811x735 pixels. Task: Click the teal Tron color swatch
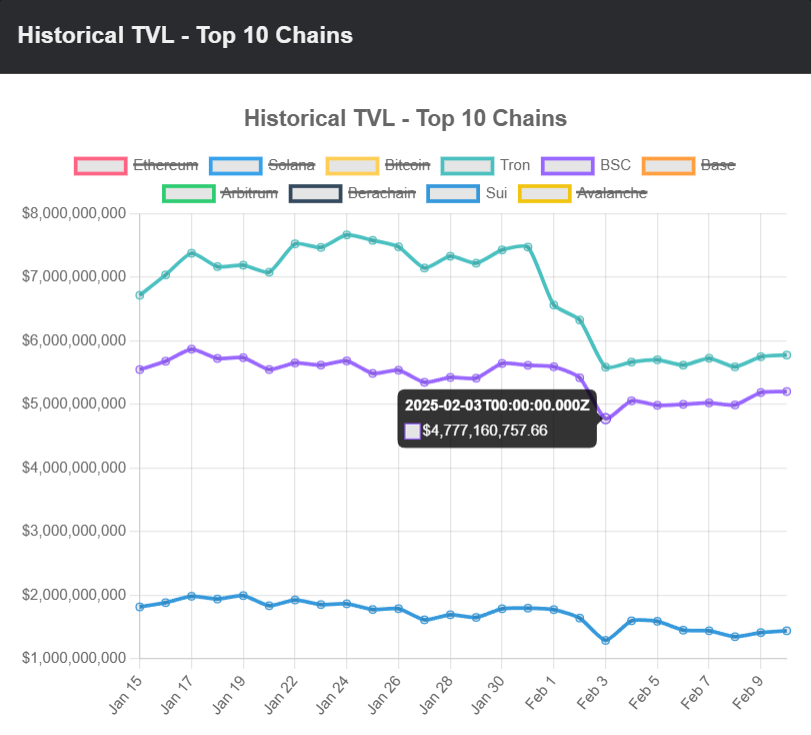467,165
